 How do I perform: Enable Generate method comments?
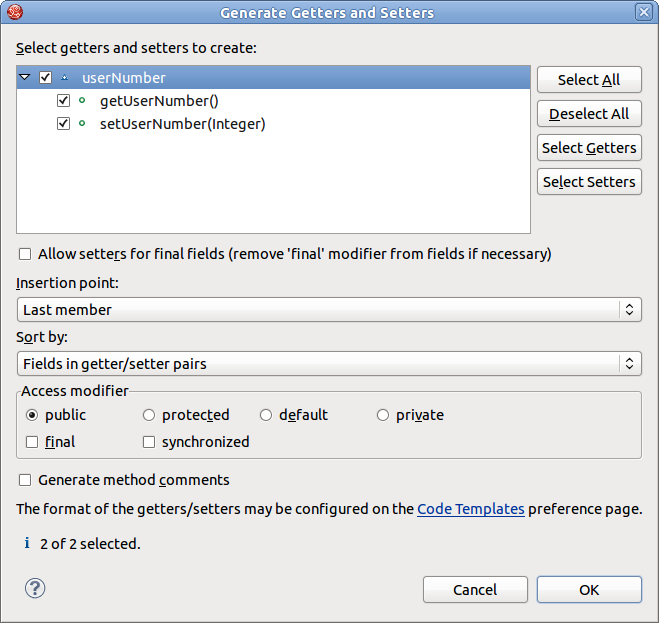[x=26, y=480]
